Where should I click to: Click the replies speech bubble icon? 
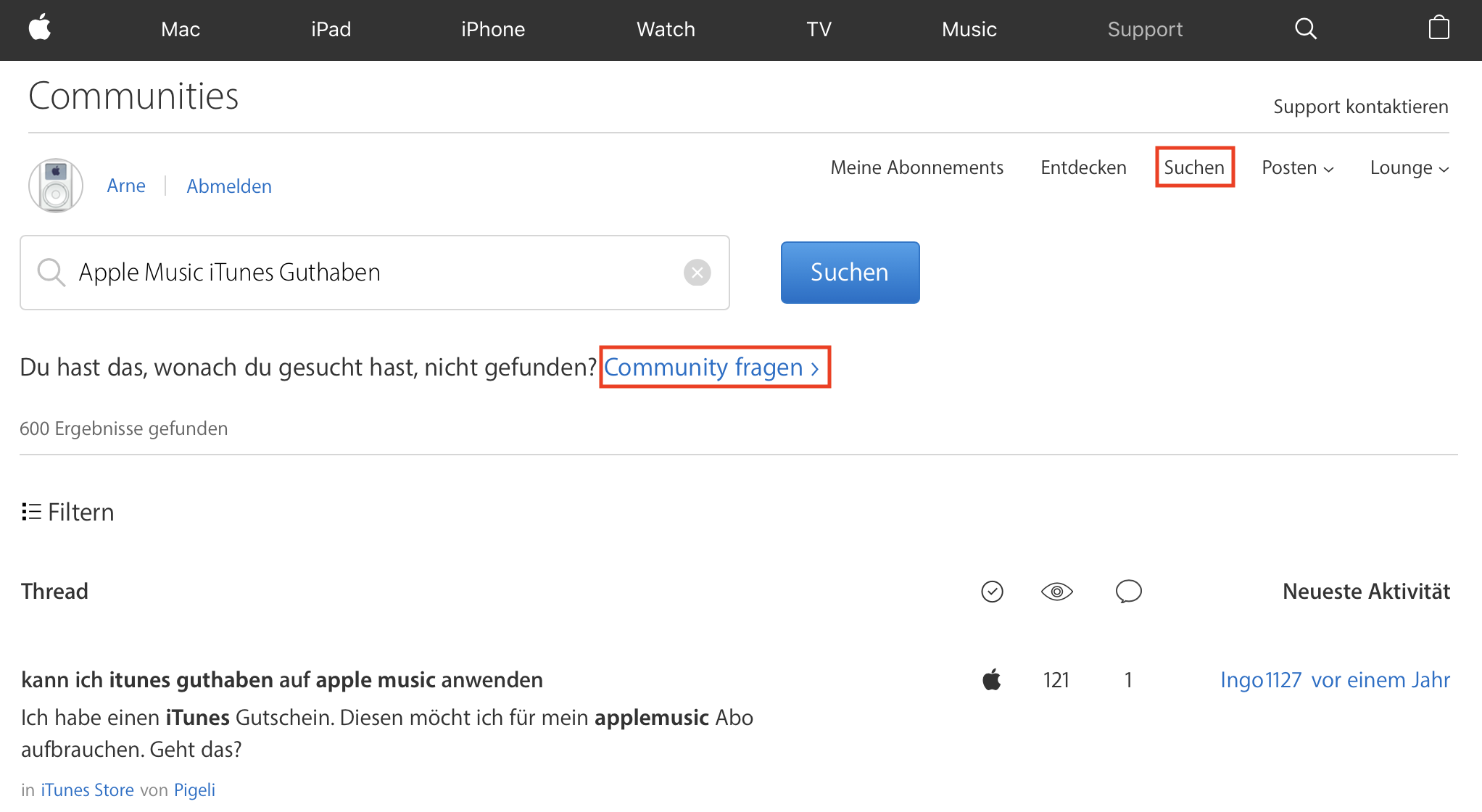[x=1128, y=592]
